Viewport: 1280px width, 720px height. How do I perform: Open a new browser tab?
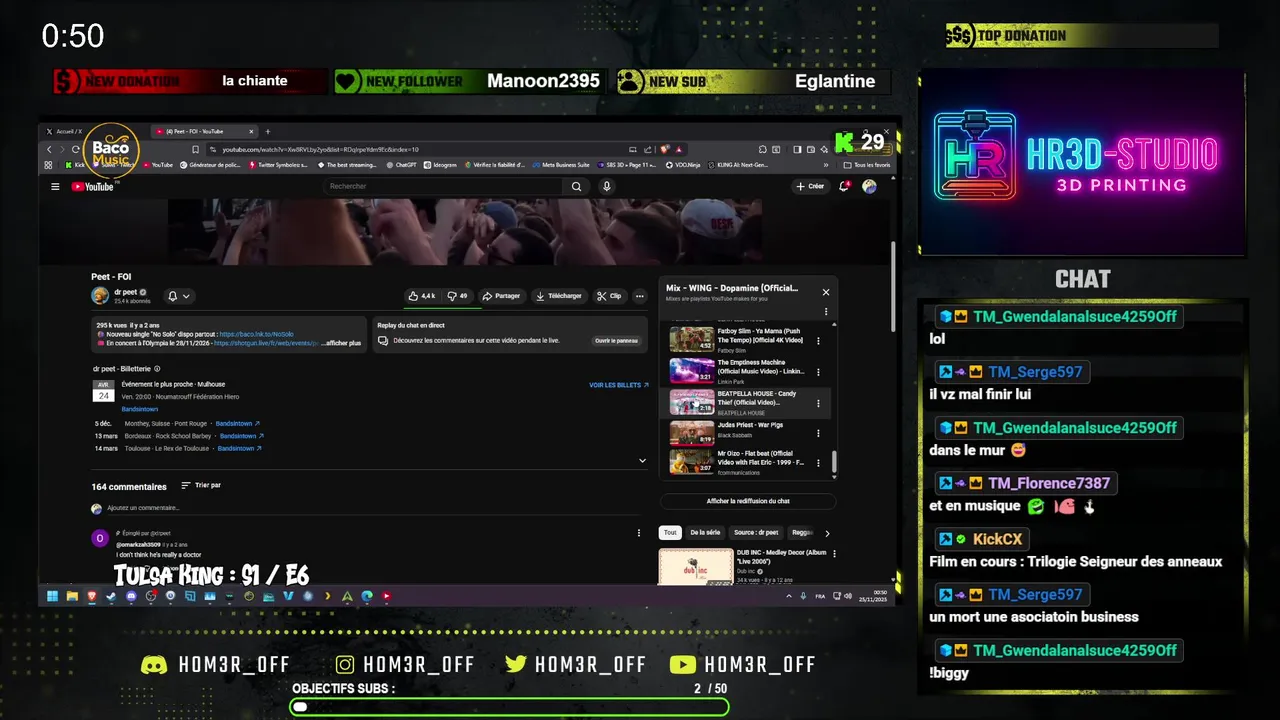[268, 131]
